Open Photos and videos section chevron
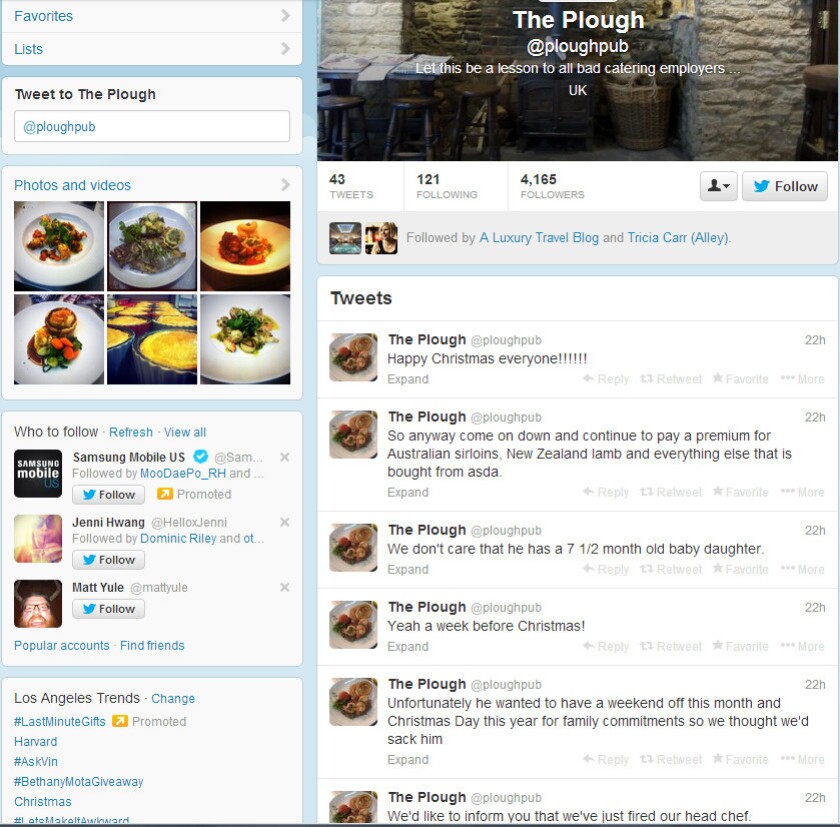This screenshot has width=840, height=827. tap(286, 185)
